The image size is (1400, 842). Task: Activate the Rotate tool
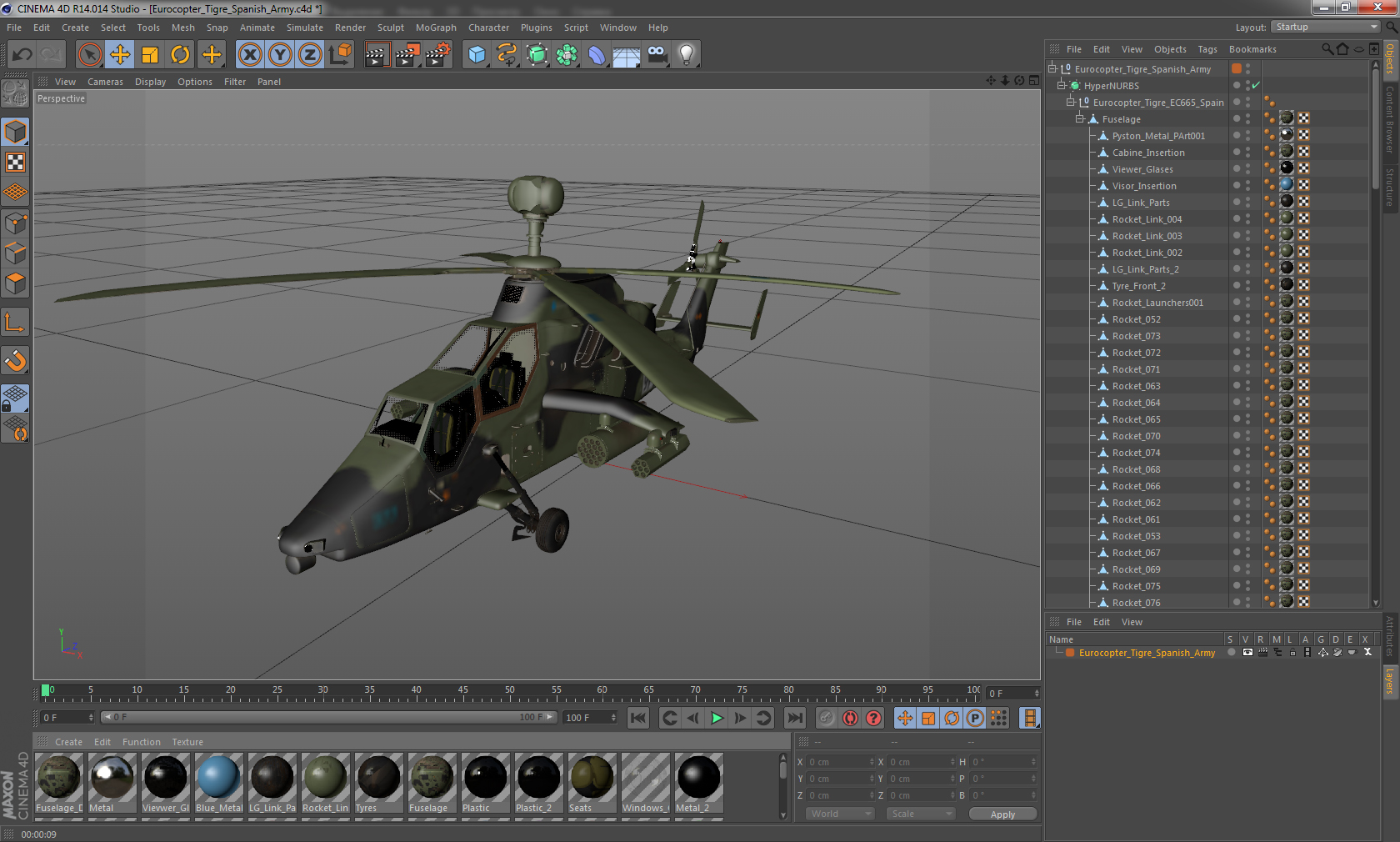tap(180, 55)
